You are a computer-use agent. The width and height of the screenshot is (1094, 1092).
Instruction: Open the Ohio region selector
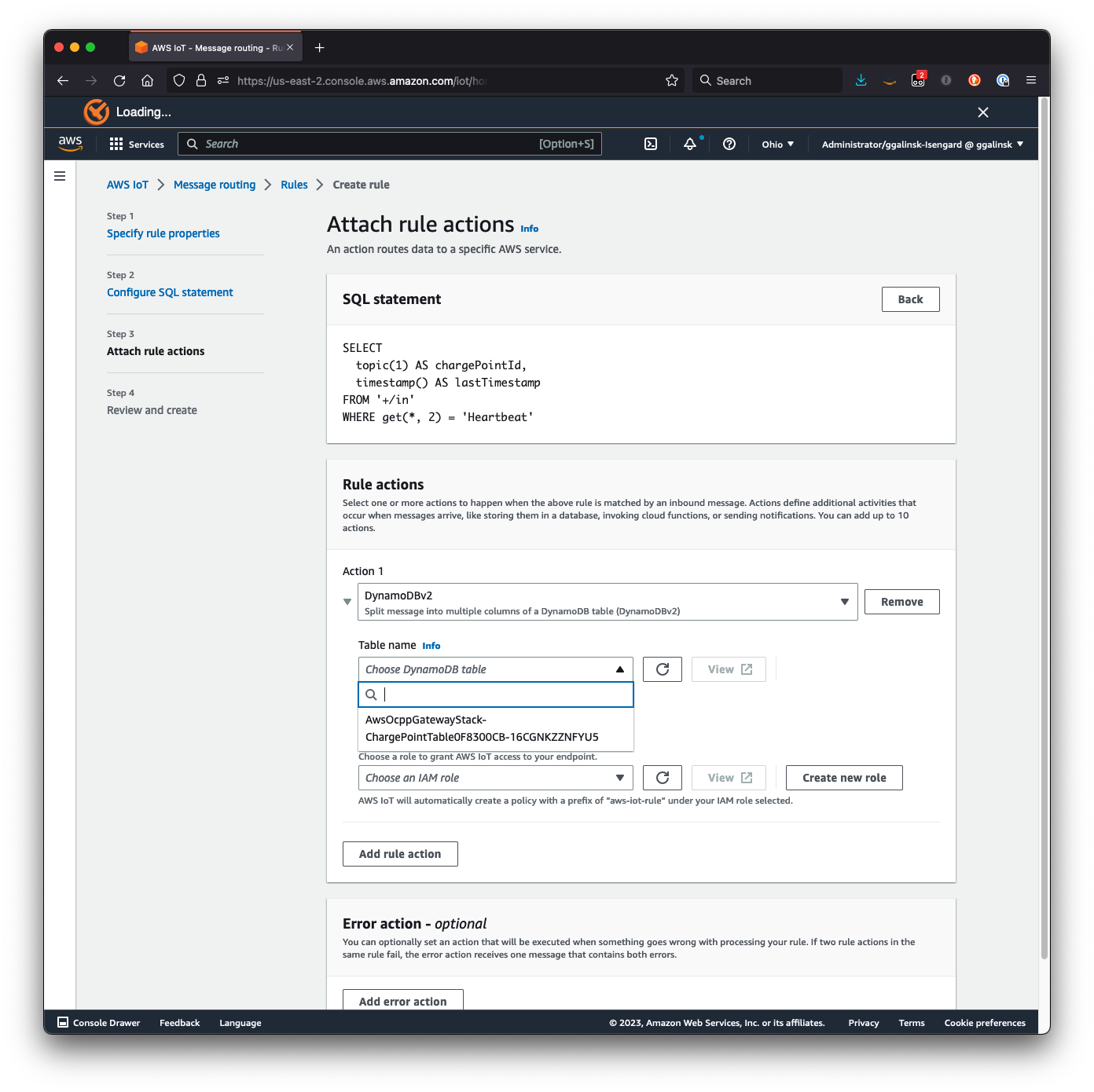(776, 144)
